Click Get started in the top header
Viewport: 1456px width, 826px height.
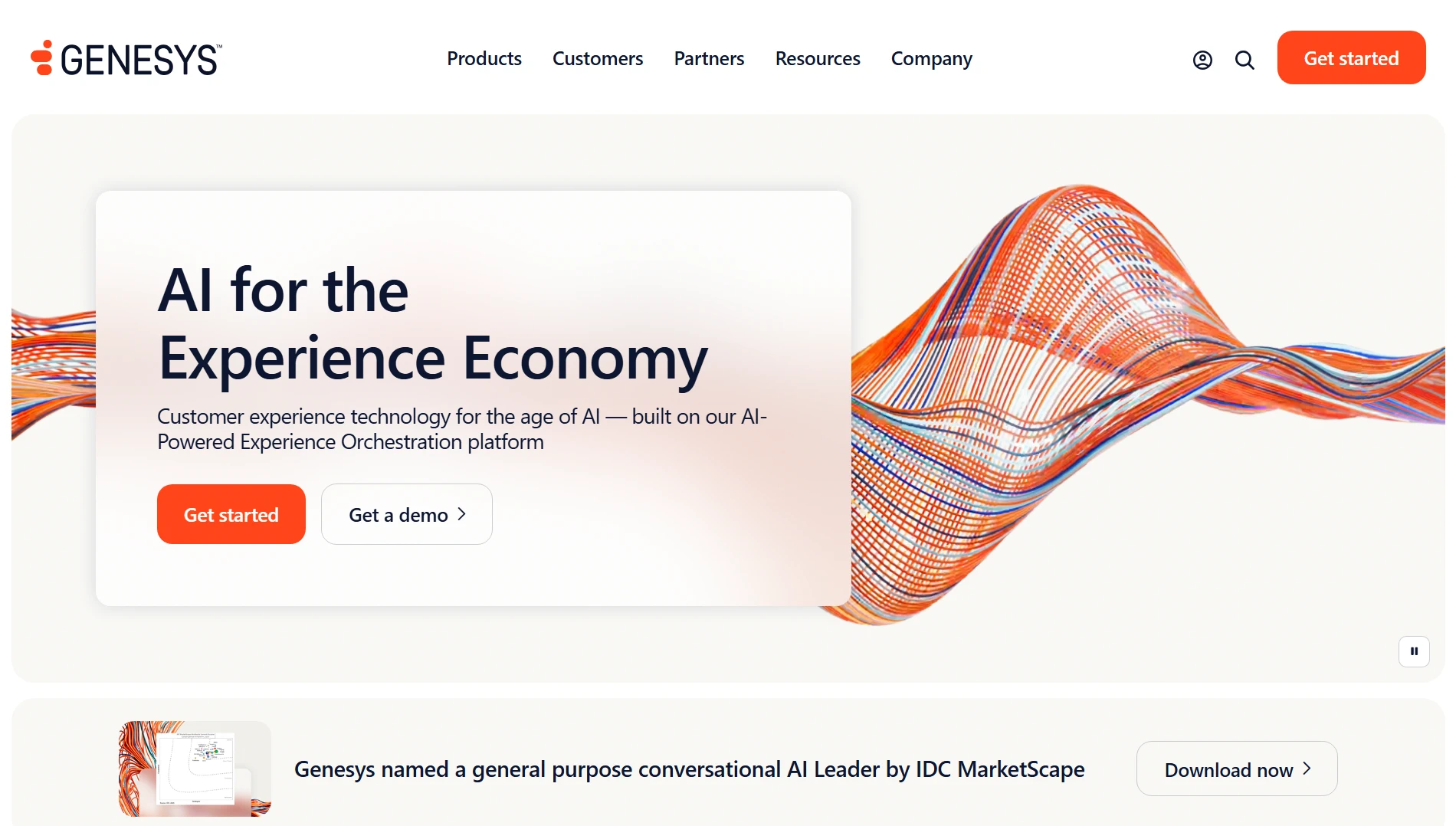pos(1351,57)
